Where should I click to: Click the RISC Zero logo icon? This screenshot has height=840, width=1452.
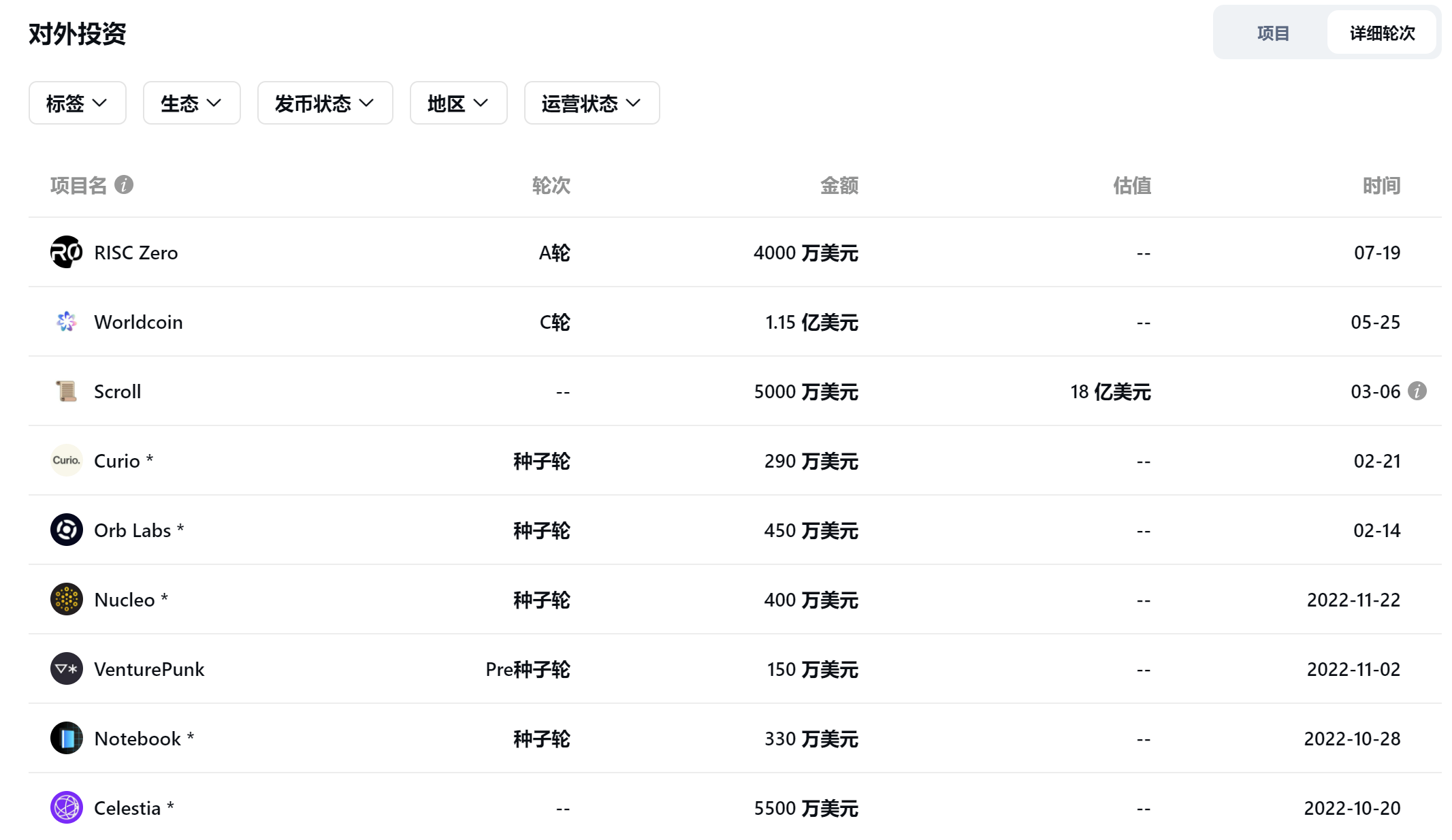[67, 253]
